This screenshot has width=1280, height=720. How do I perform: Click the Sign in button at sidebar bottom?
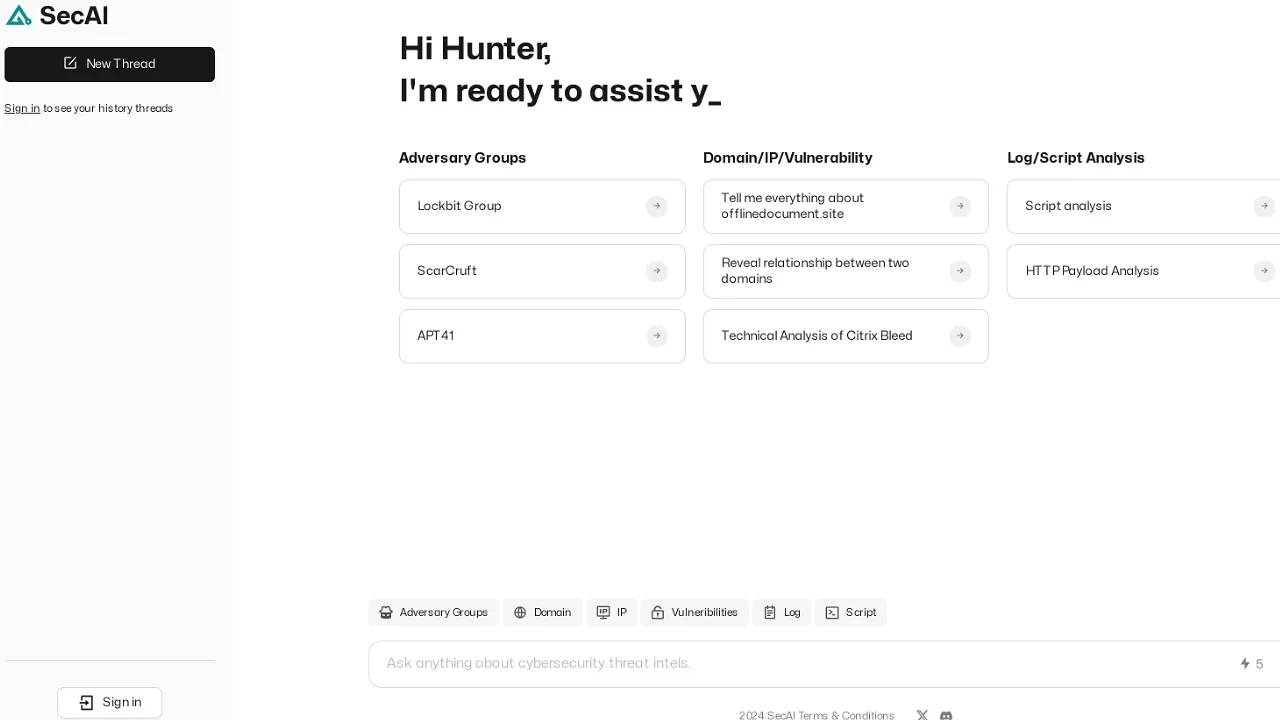click(x=110, y=702)
